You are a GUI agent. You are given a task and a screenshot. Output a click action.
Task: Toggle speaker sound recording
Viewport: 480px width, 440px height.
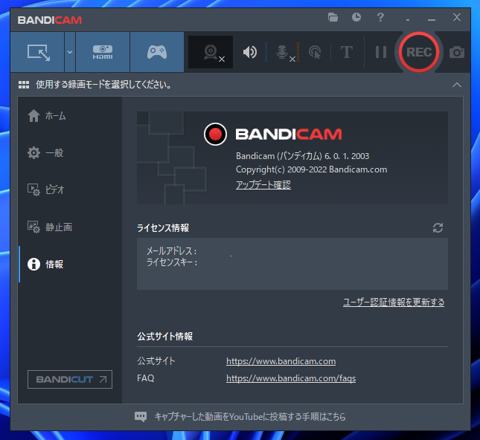[x=250, y=52]
